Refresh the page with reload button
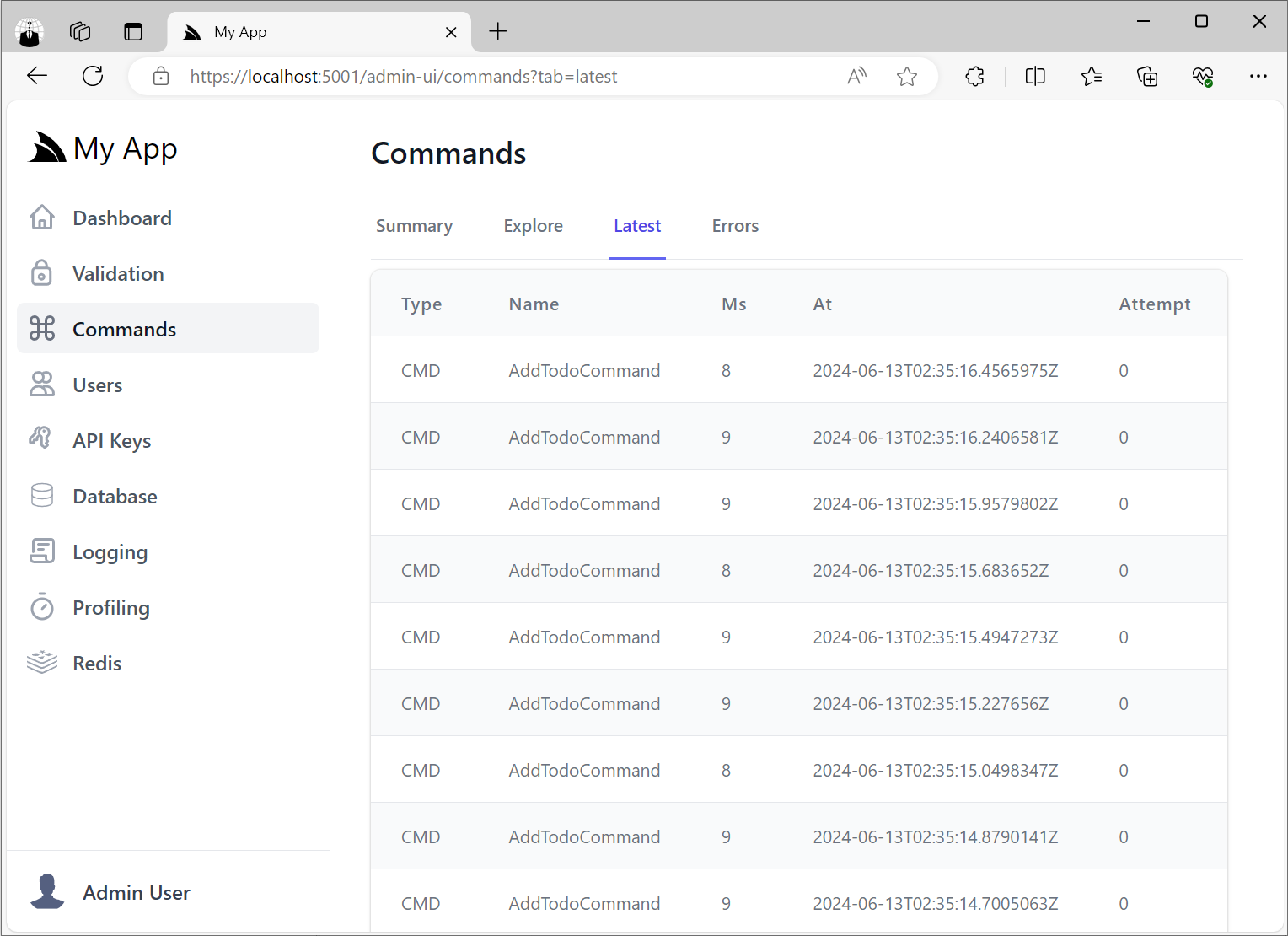This screenshot has width=1288, height=936. pyautogui.click(x=93, y=77)
